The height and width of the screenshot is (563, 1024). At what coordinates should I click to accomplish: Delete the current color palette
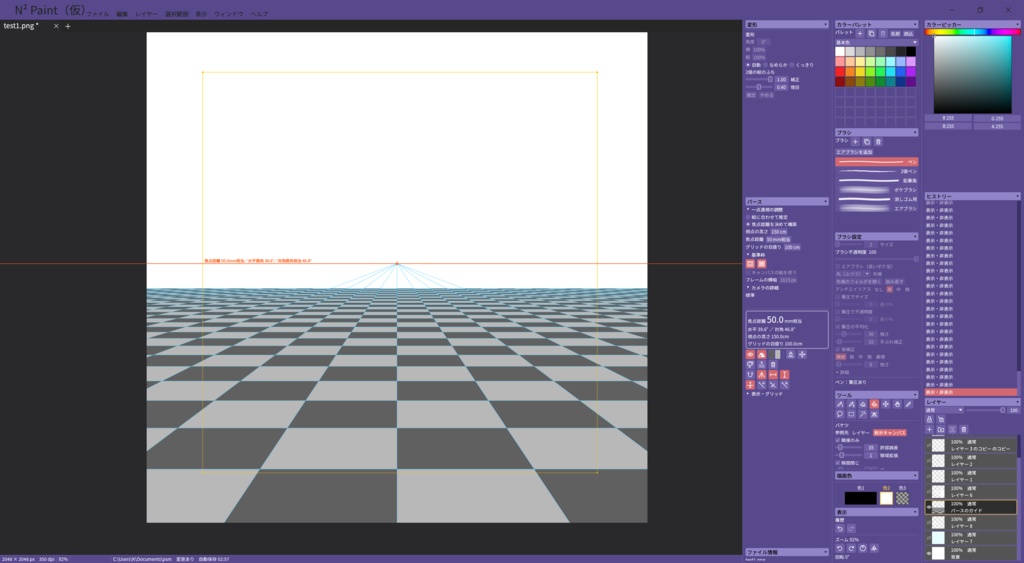pyautogui.click(x=883, y=33)
